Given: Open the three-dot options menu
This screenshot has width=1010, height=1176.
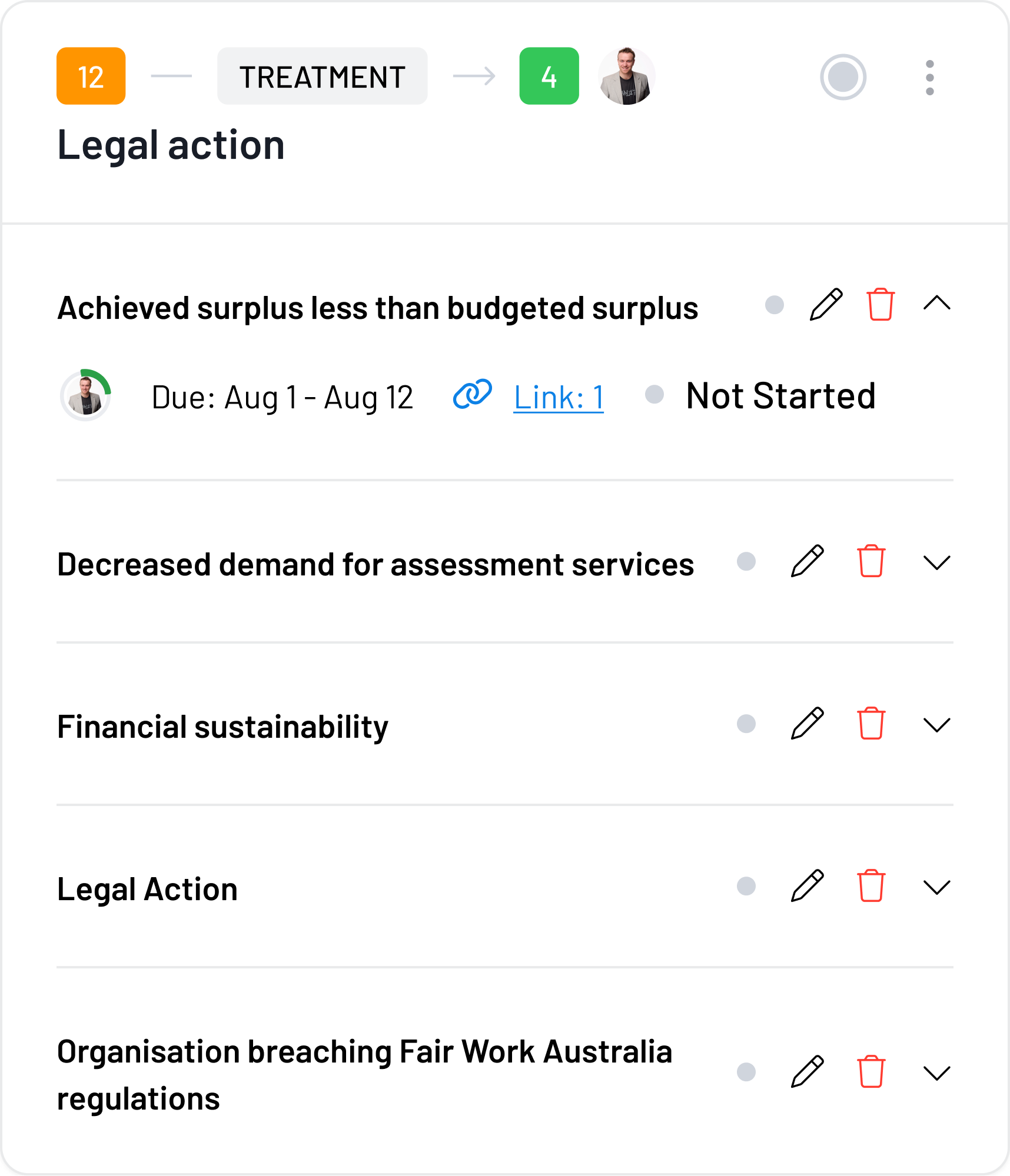Looking at the screenshot, I should (x=929, y=77).
